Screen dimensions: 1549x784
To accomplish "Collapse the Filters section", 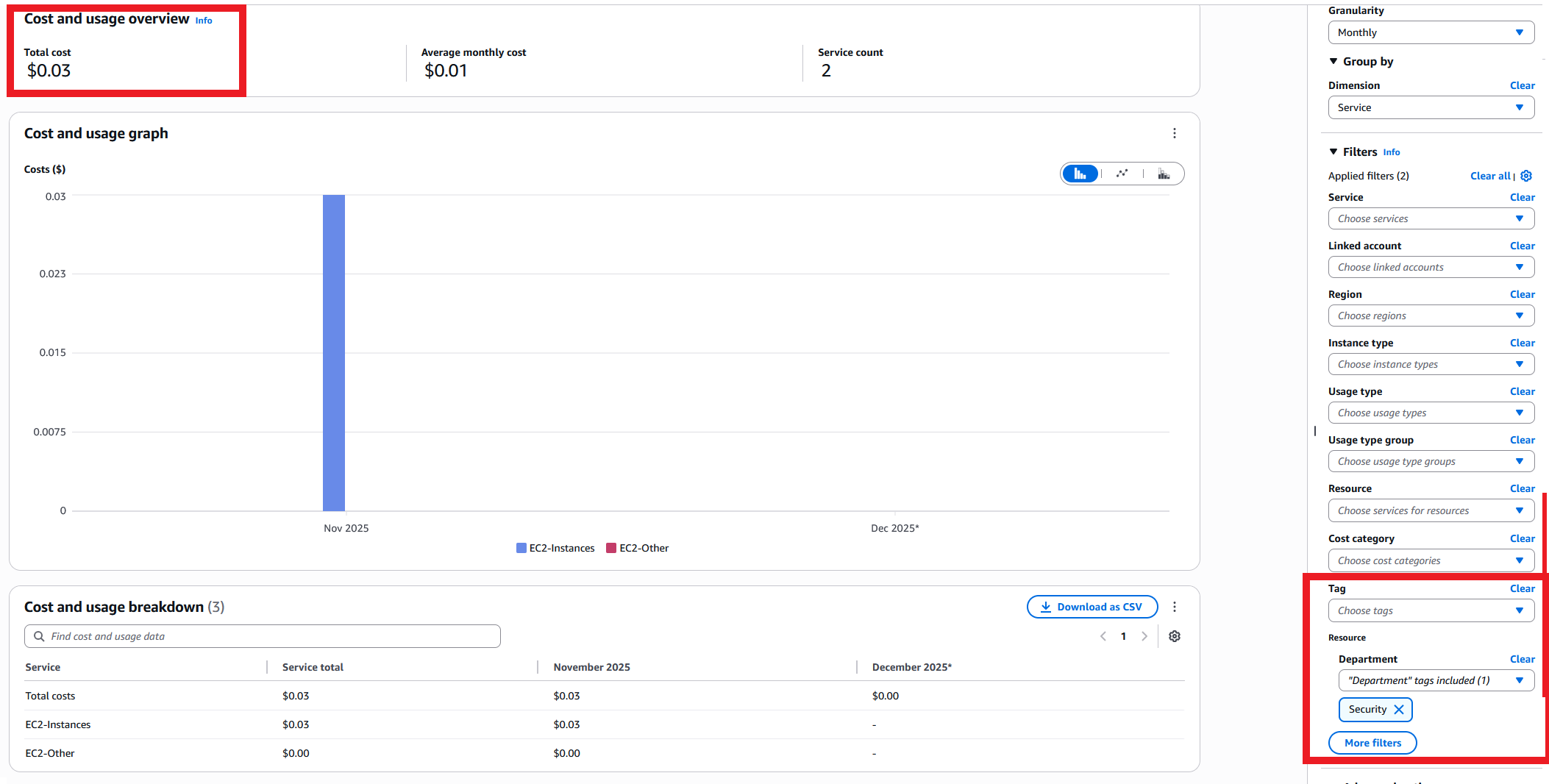I will tap(1333, 152).
